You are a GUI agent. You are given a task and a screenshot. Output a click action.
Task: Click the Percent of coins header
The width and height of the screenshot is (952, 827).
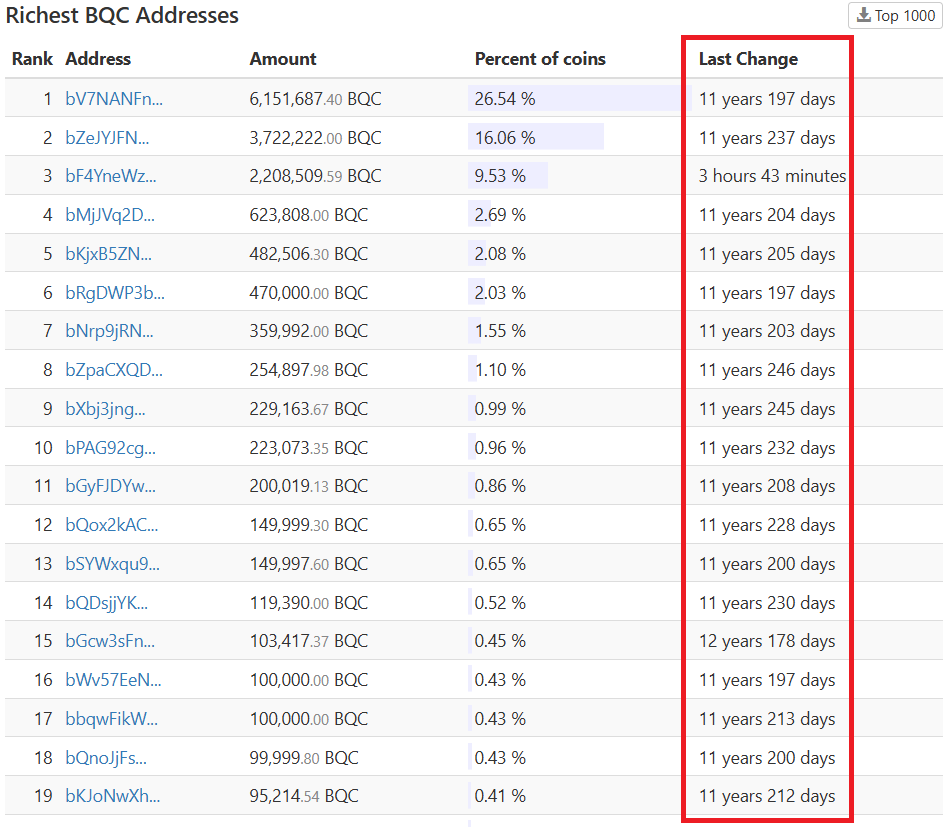[540, 59]
